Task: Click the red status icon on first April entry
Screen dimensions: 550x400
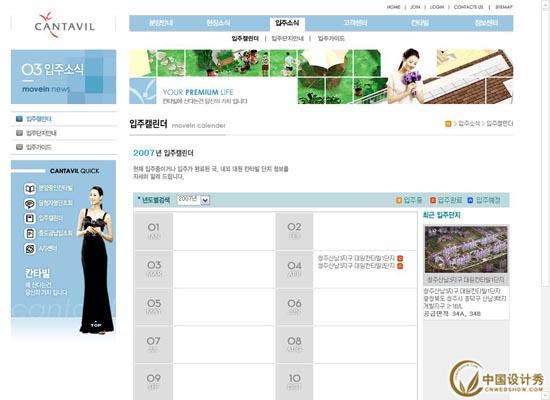Action: (400, 258)
